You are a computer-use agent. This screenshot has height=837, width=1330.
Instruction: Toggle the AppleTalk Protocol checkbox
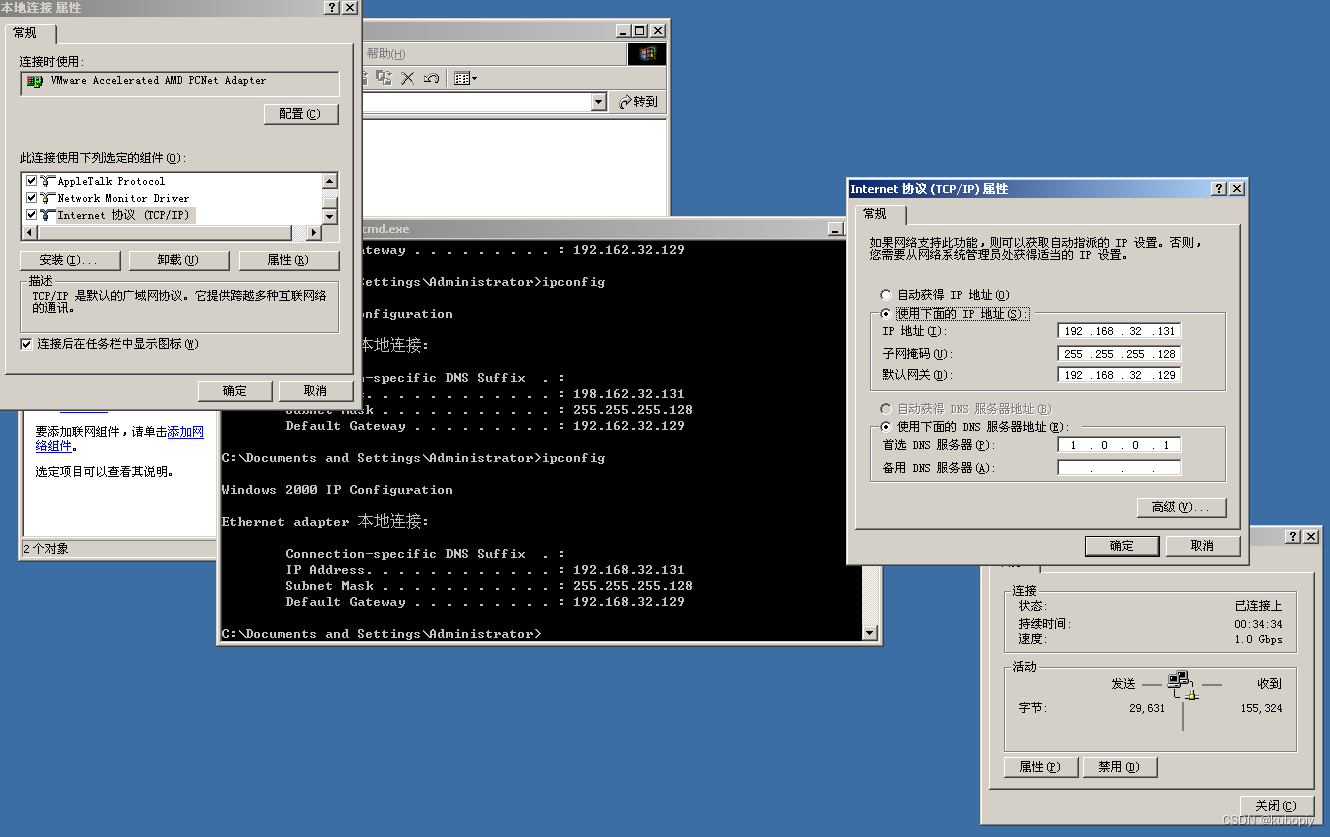[x=31, y=181]
